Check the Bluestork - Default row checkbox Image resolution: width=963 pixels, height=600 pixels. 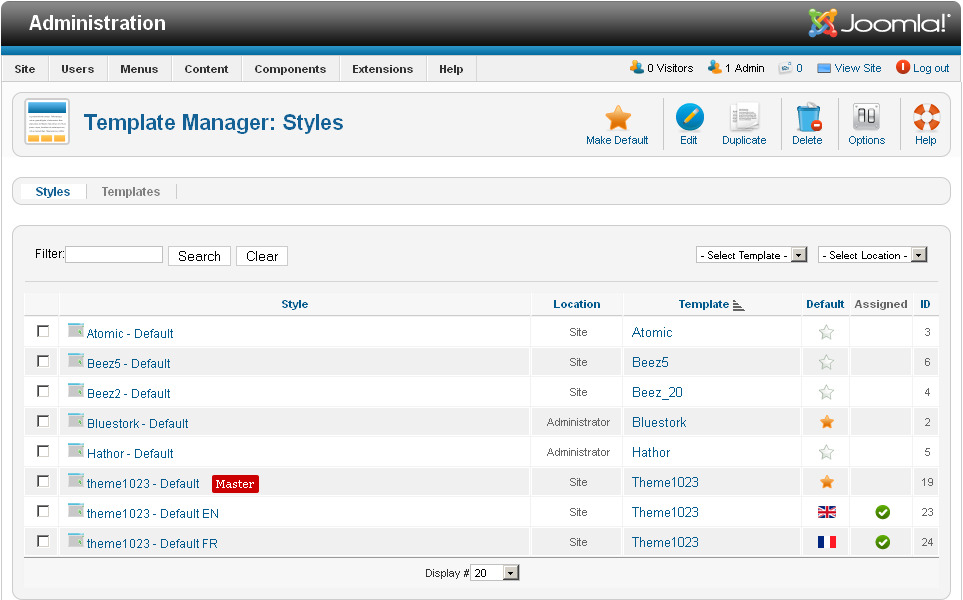(x=43, y=421)
